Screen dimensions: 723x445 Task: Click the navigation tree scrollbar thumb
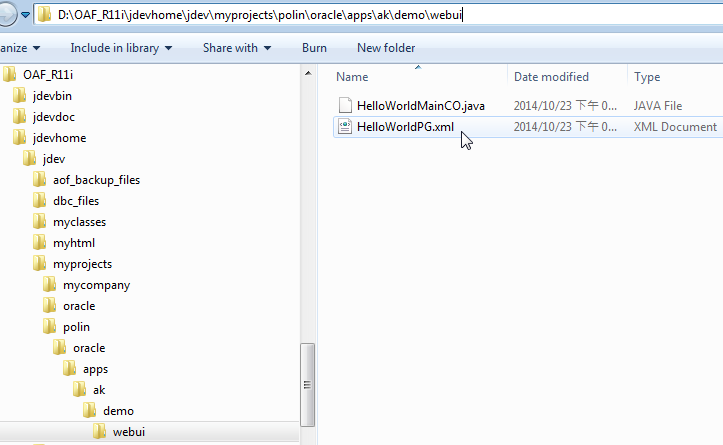pyautogui.click(x=308, y=385)
